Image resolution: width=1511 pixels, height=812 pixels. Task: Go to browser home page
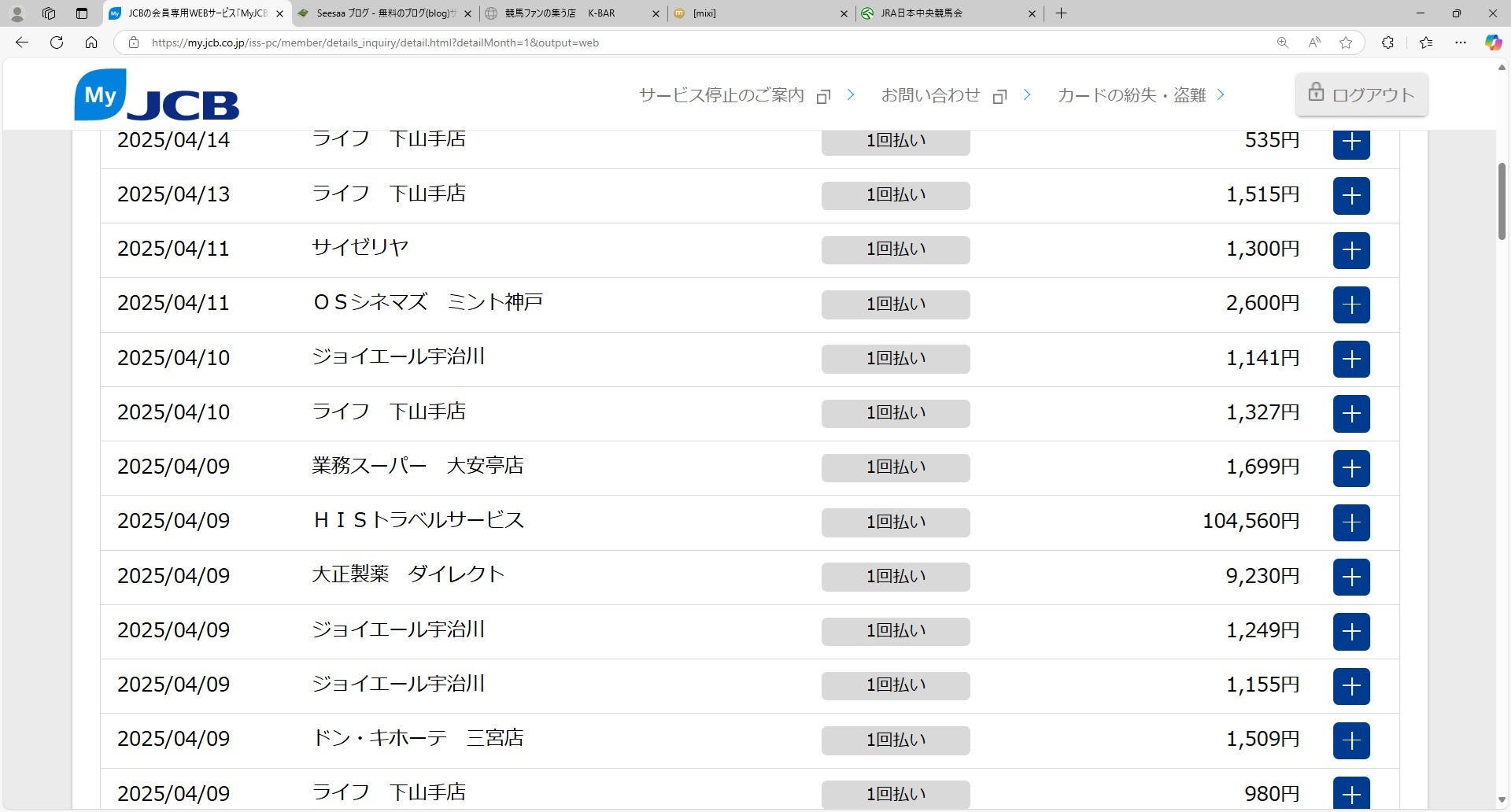click(x=91, y=42)
